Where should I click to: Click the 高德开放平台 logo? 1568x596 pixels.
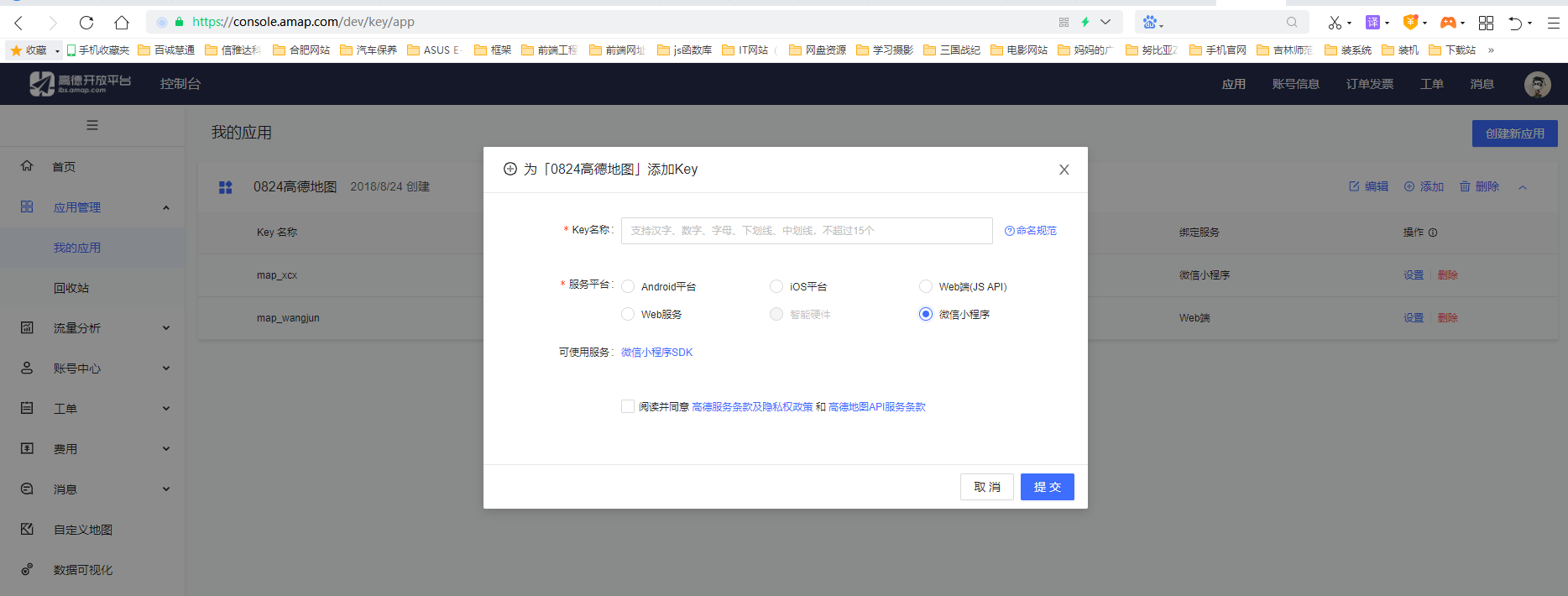tap(81, 83)
